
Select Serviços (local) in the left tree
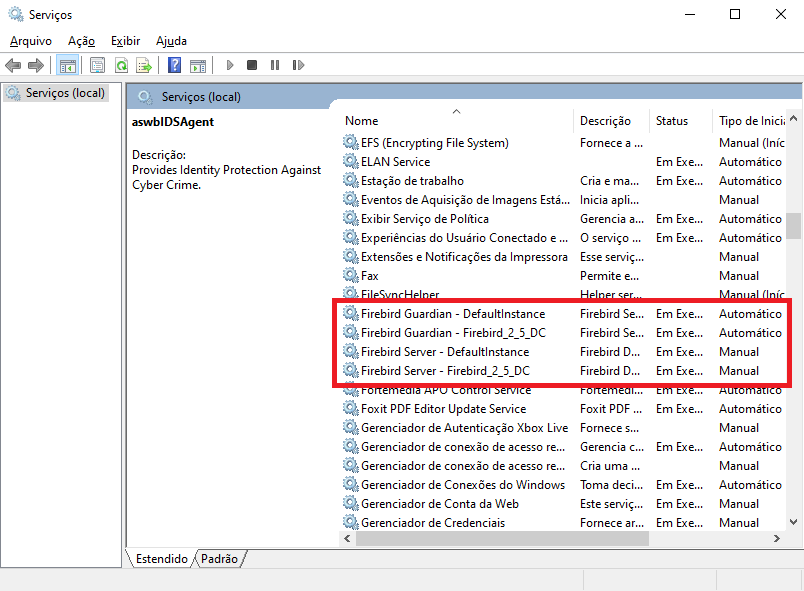65,93
